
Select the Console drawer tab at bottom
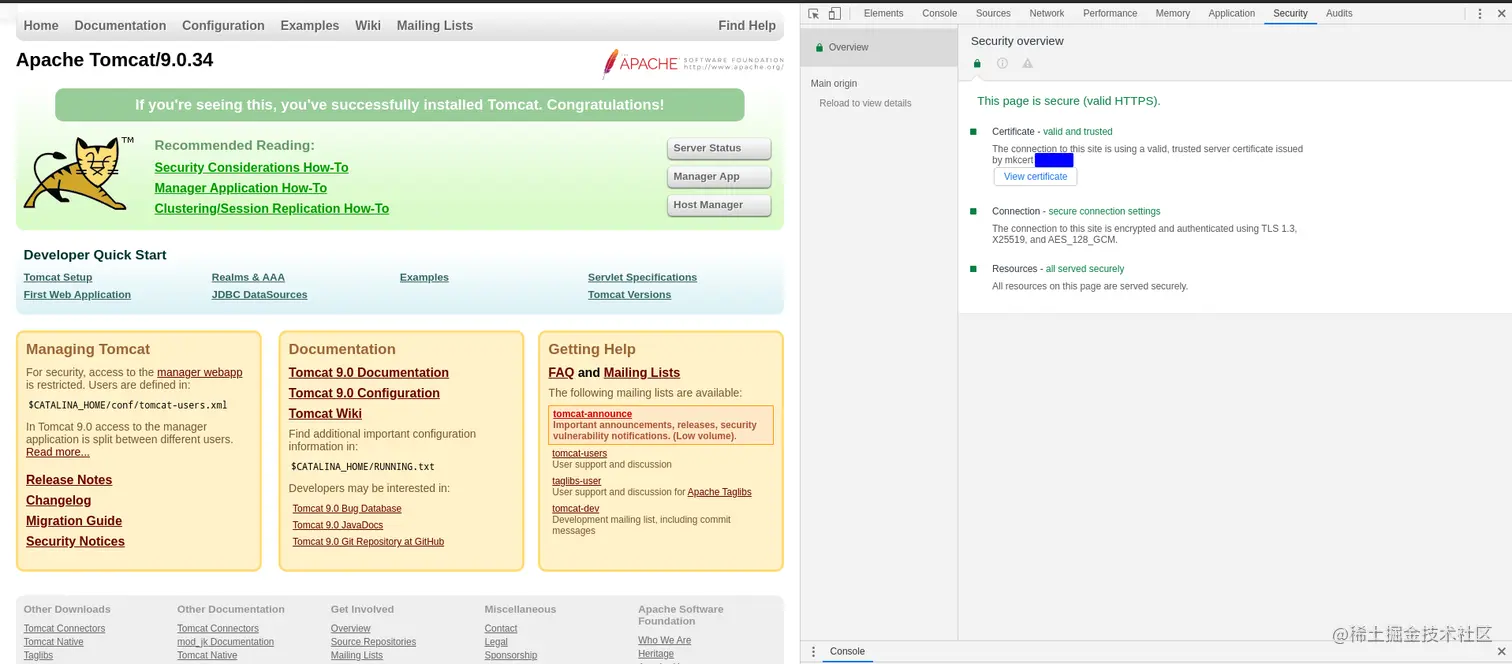(x=847, y=651)
